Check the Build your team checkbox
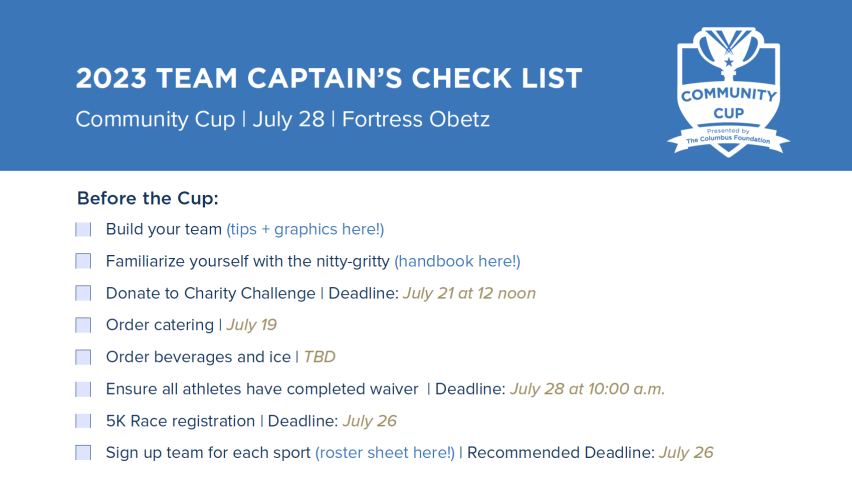 pos(83,230)
